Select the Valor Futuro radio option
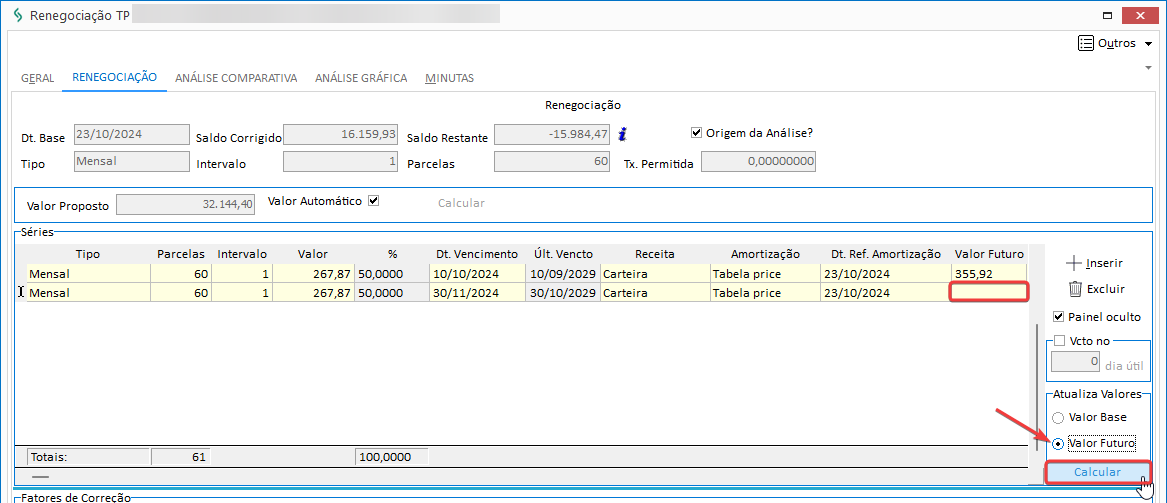Viewport: 1167px width, 503px height. [x=1057, y=443]
